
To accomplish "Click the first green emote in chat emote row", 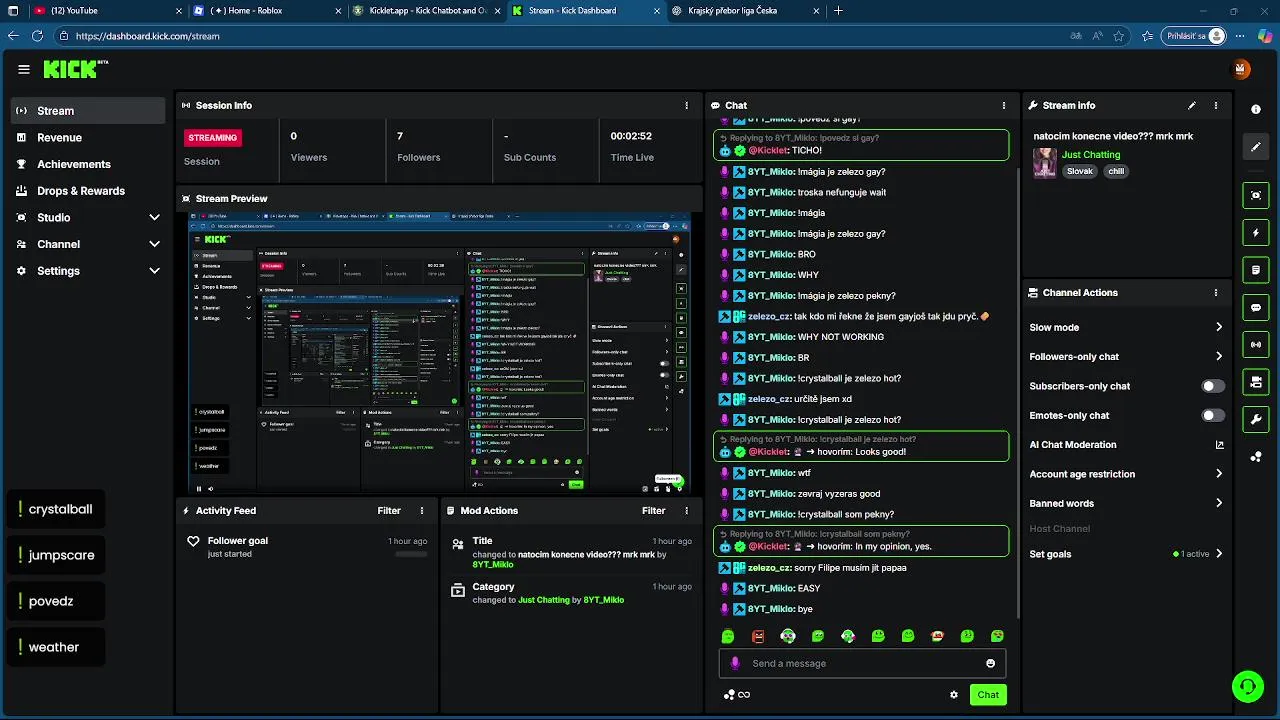I will [x=728, y=636].
